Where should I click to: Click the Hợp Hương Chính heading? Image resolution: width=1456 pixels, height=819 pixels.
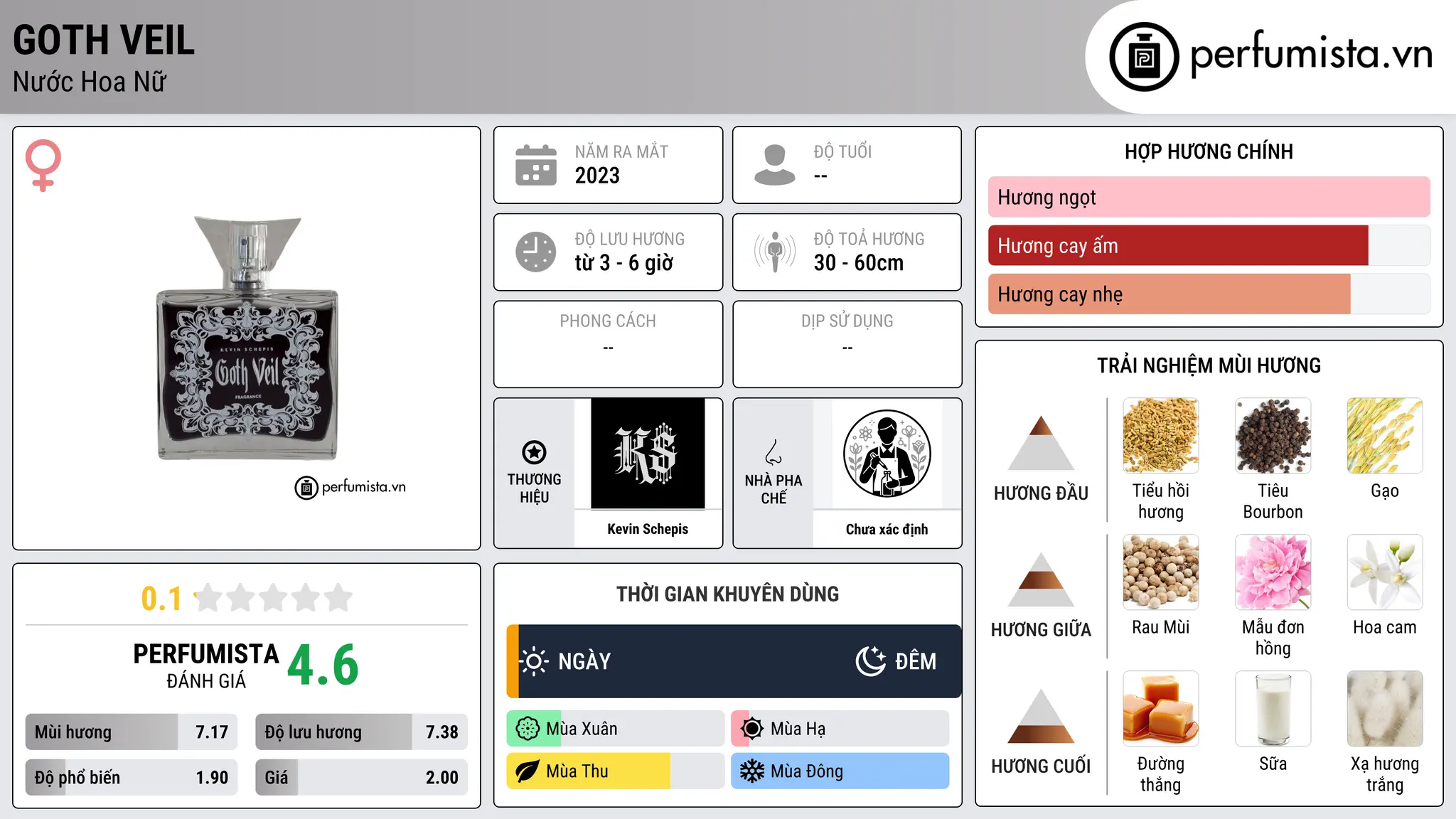click(1209, 151)
